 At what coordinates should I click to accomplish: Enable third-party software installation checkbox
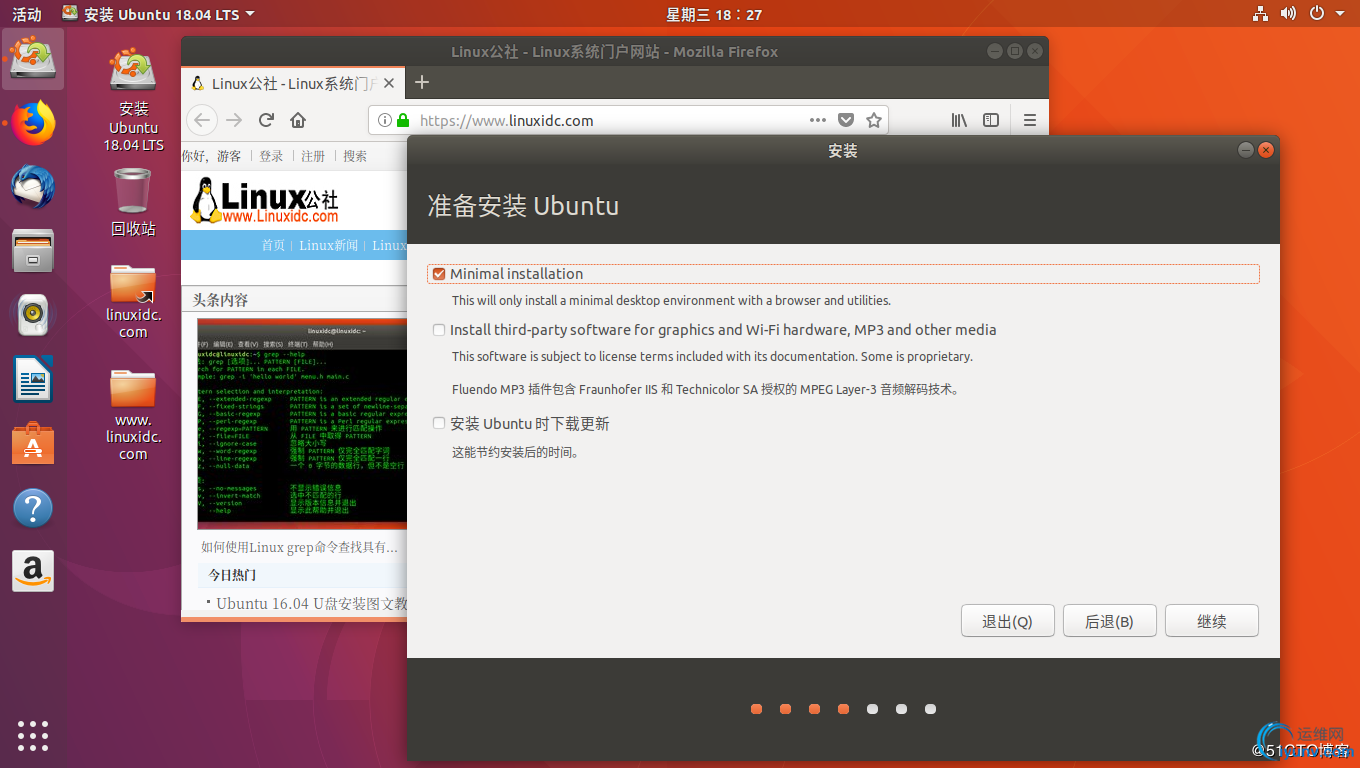click(439, 330)
